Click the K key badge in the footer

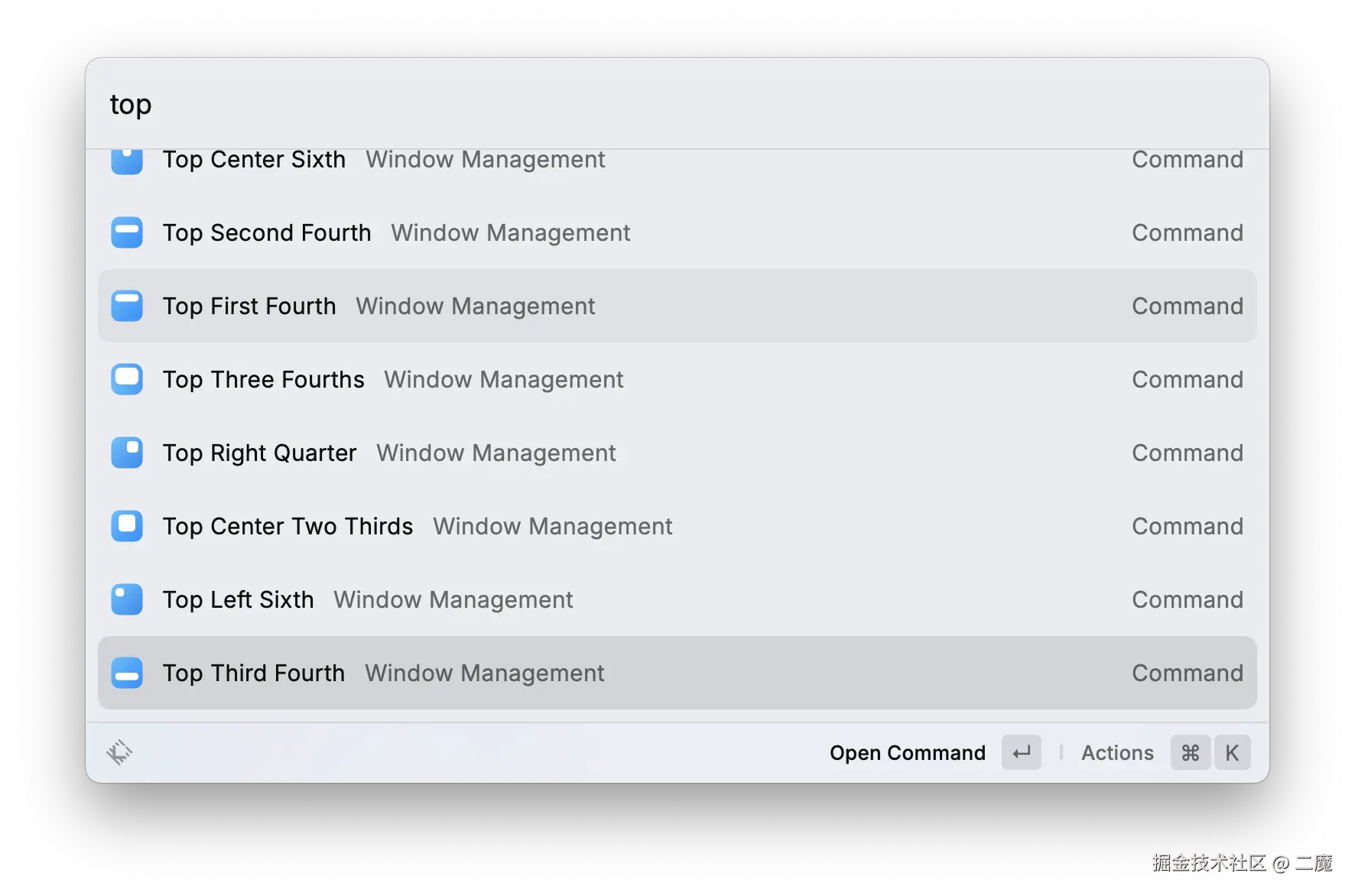(1232, 752)
